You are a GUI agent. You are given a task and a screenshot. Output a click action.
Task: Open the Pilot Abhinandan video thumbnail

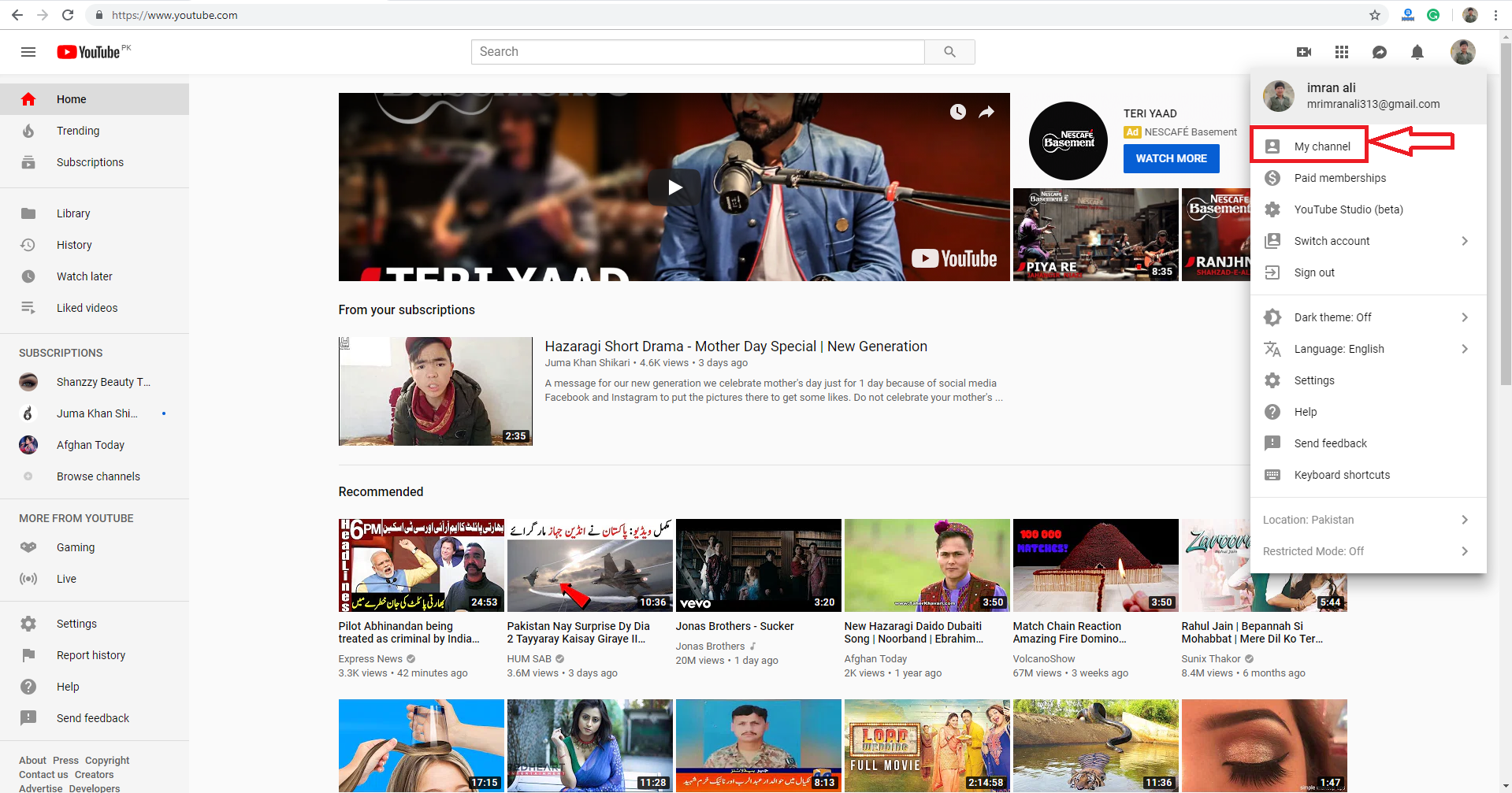pos(421,565)
